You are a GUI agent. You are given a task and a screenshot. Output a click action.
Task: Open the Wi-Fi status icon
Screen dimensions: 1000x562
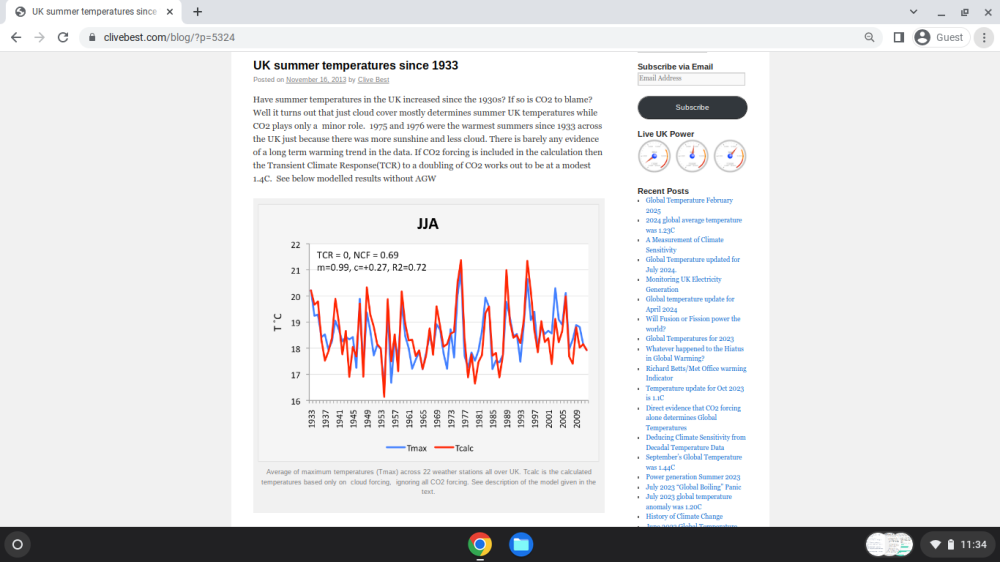pos(936,545)
